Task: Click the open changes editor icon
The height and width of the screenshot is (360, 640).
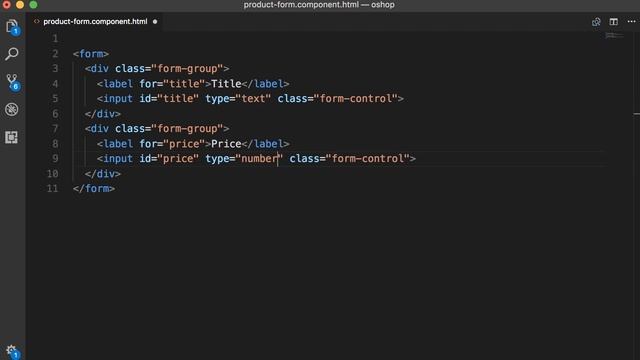Action: pyautogui.click(x=596, y=22)
